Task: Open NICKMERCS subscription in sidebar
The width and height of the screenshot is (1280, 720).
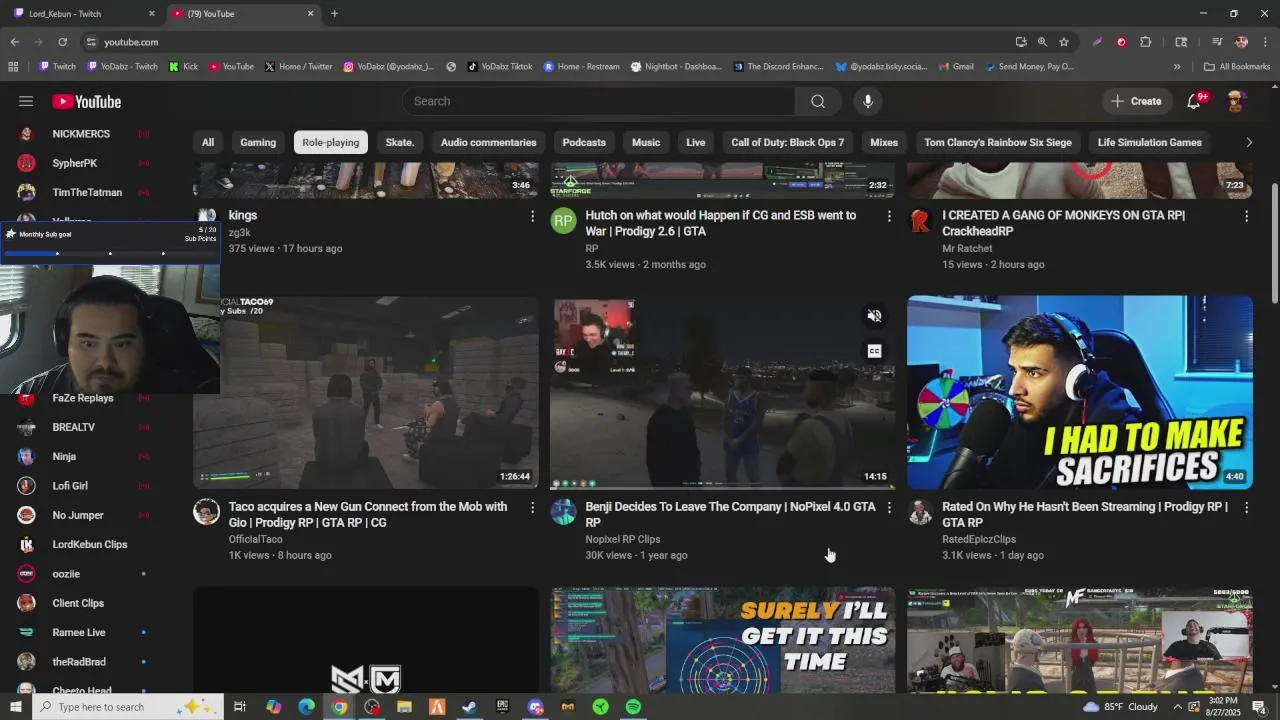Action: coord(82,134)
